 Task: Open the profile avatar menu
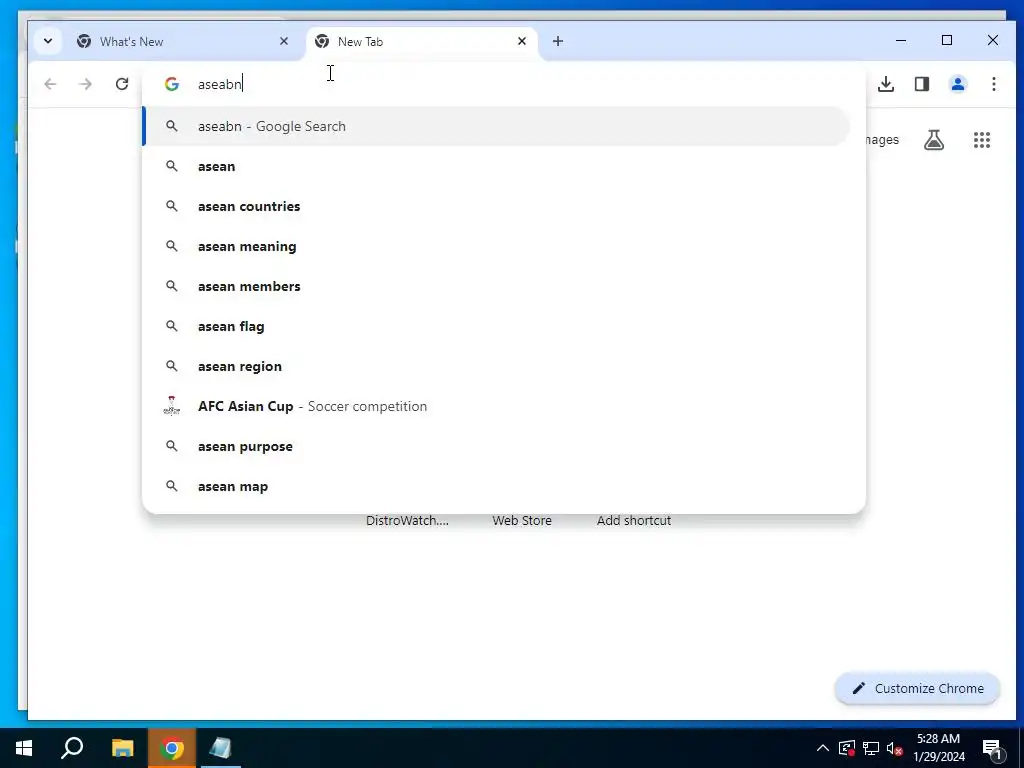click(x=957, y=84)
